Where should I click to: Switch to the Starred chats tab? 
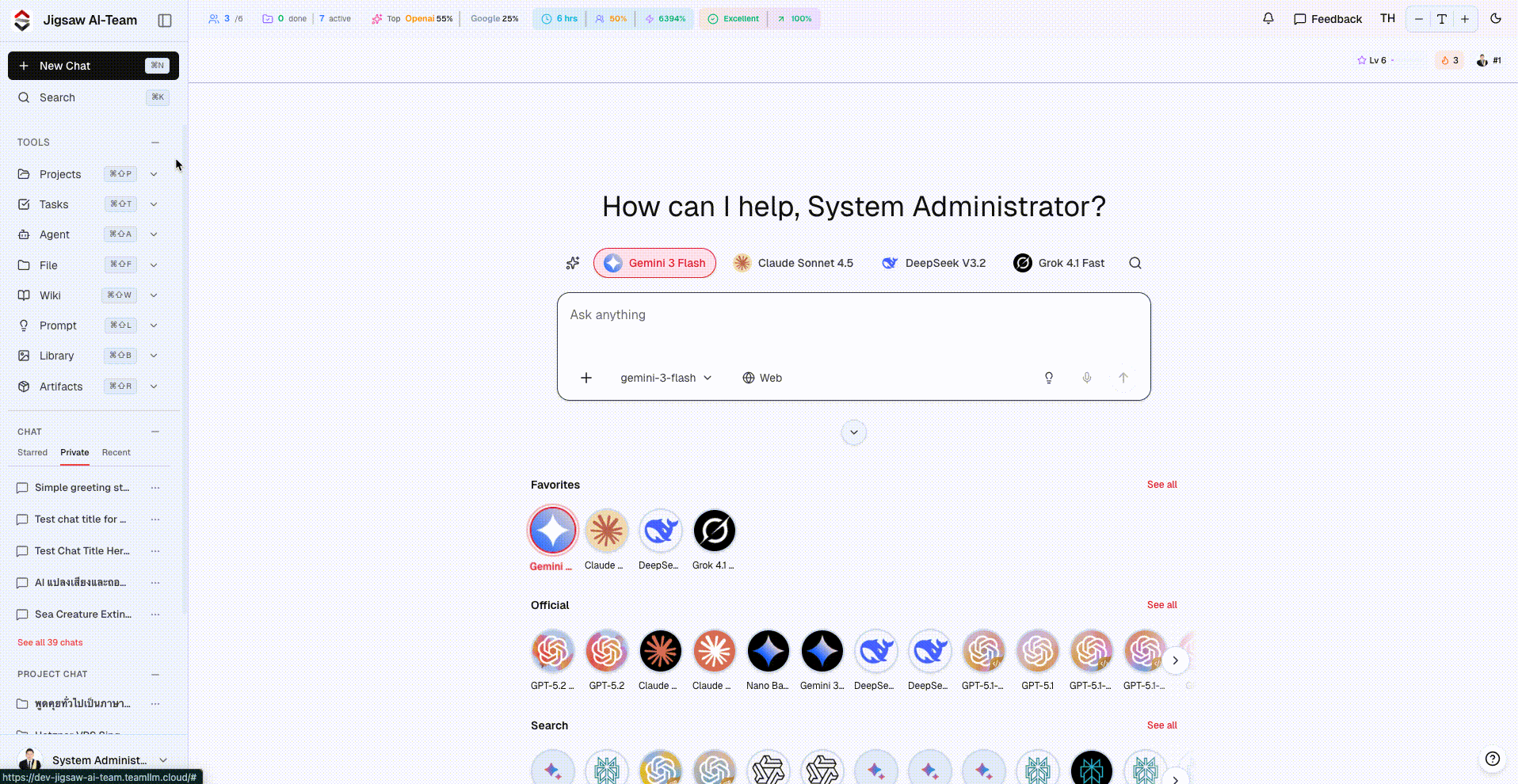click(x=32, y=452)
